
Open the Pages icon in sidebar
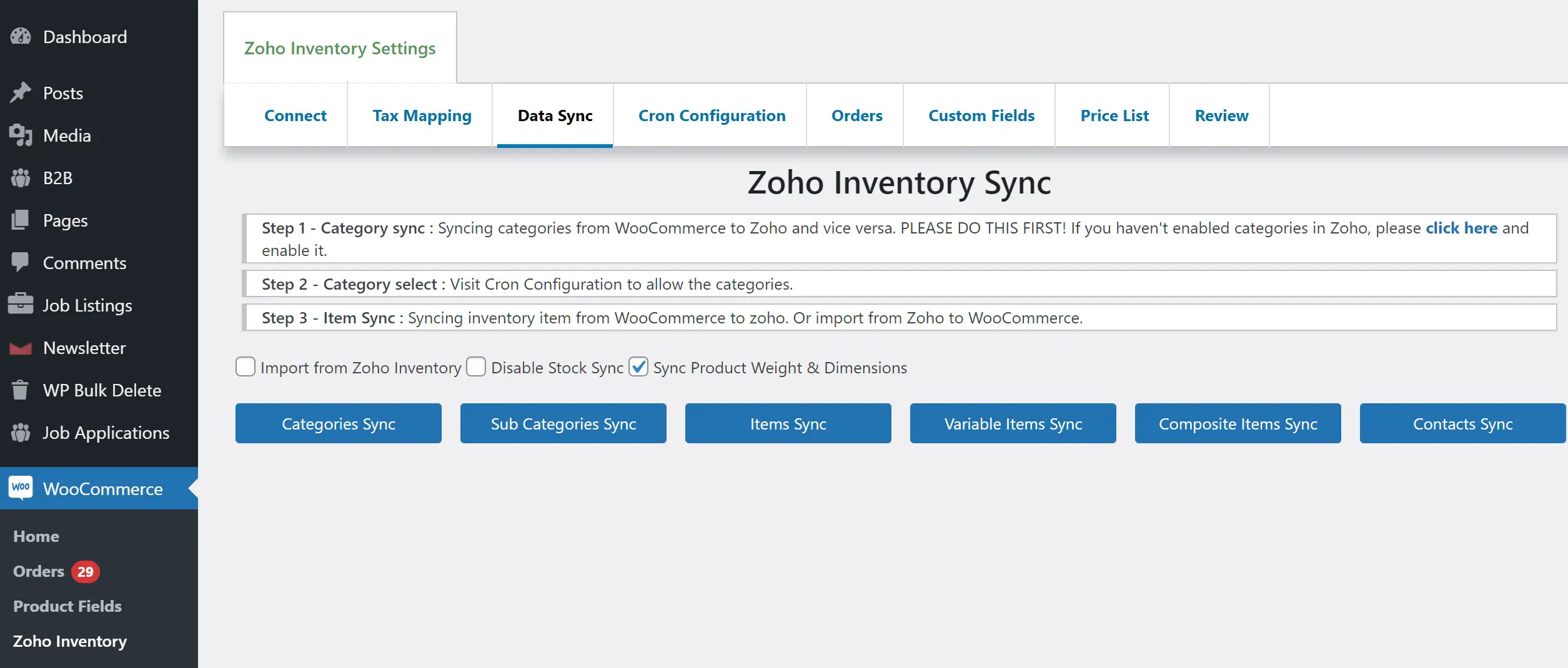tap(21, 220)
